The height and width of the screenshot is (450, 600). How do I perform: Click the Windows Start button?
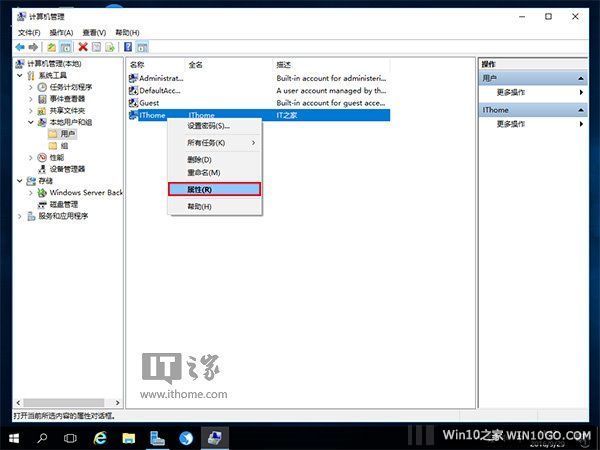pos(14,438)
